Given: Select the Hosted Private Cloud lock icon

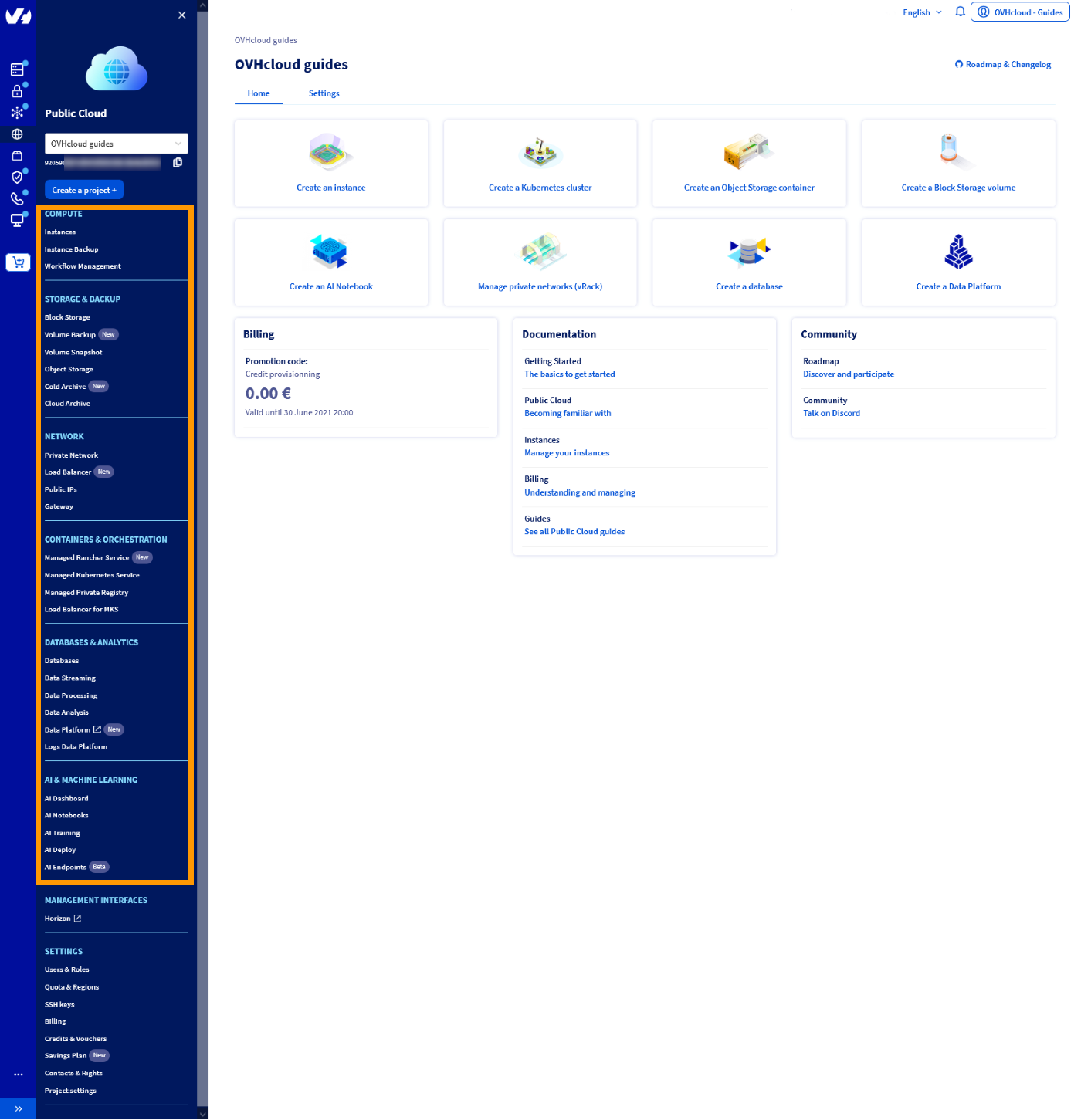Looking at the screenshot, I should click(x=17, y=90).
